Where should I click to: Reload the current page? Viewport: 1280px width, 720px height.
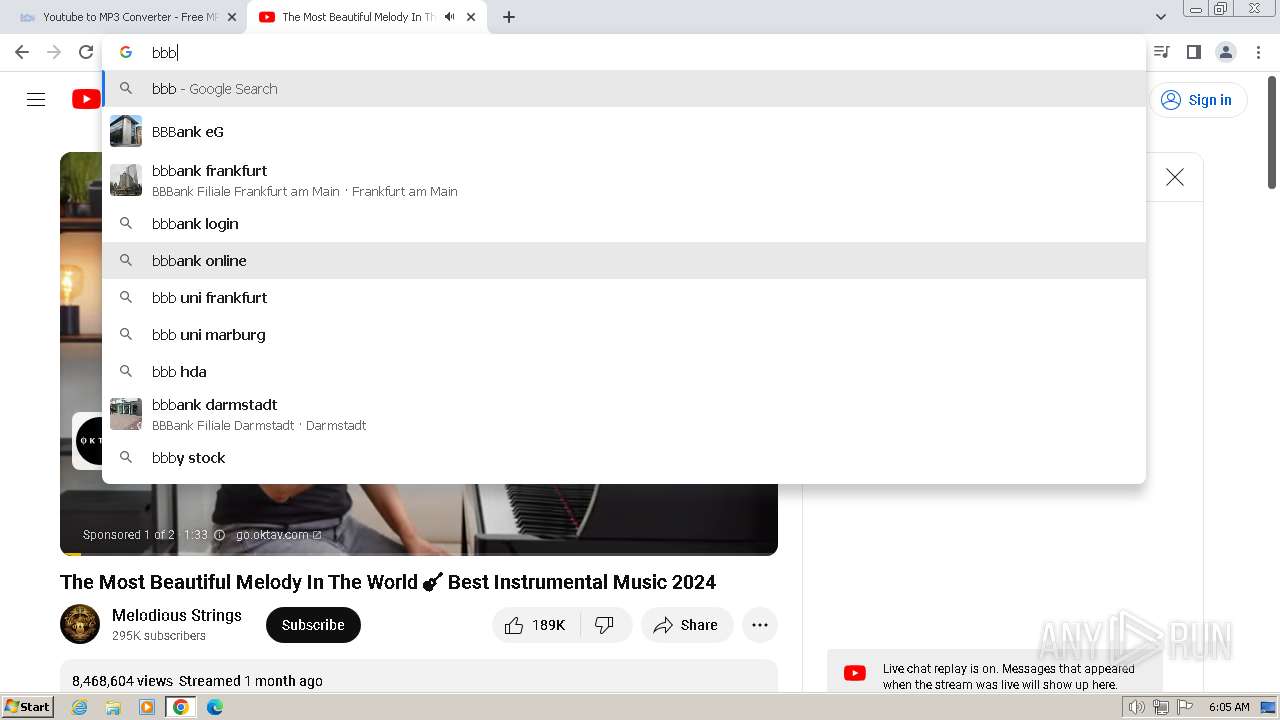tap(86, 52)
